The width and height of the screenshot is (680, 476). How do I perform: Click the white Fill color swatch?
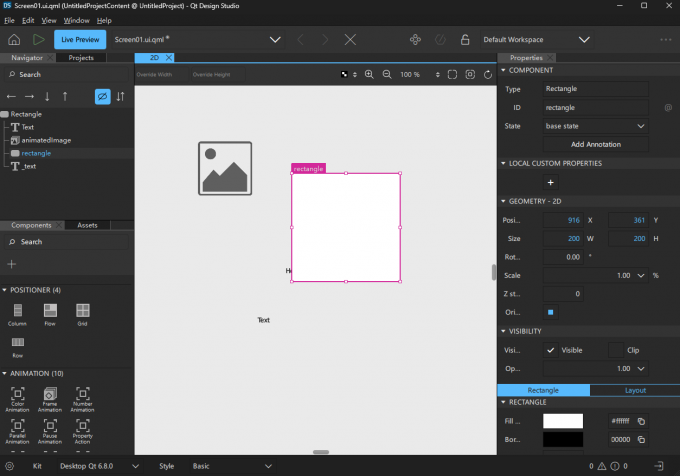pyautogui.click(x=562, y=421)
